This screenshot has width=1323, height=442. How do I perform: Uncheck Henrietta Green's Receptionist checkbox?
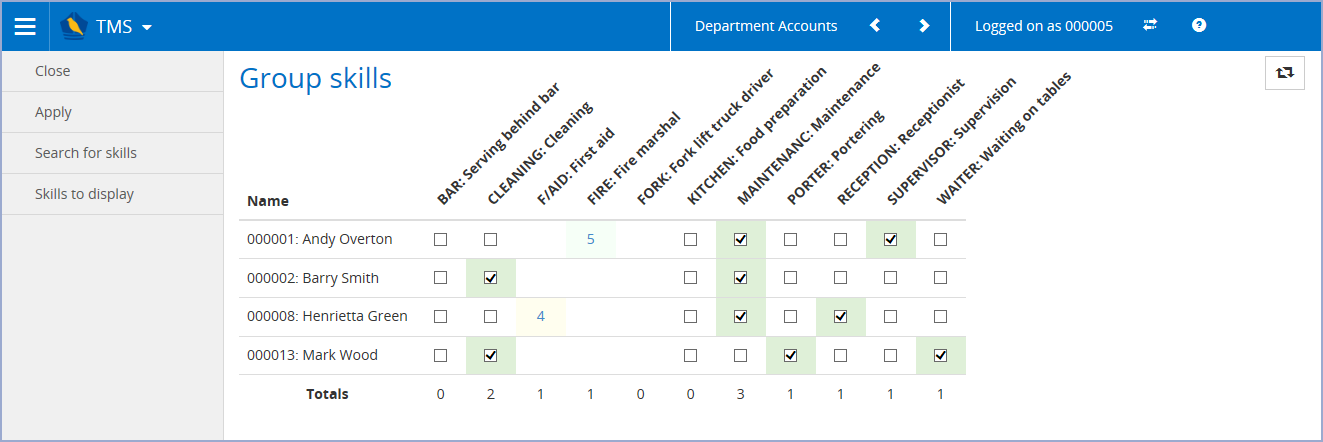click(x=841, y=317)
